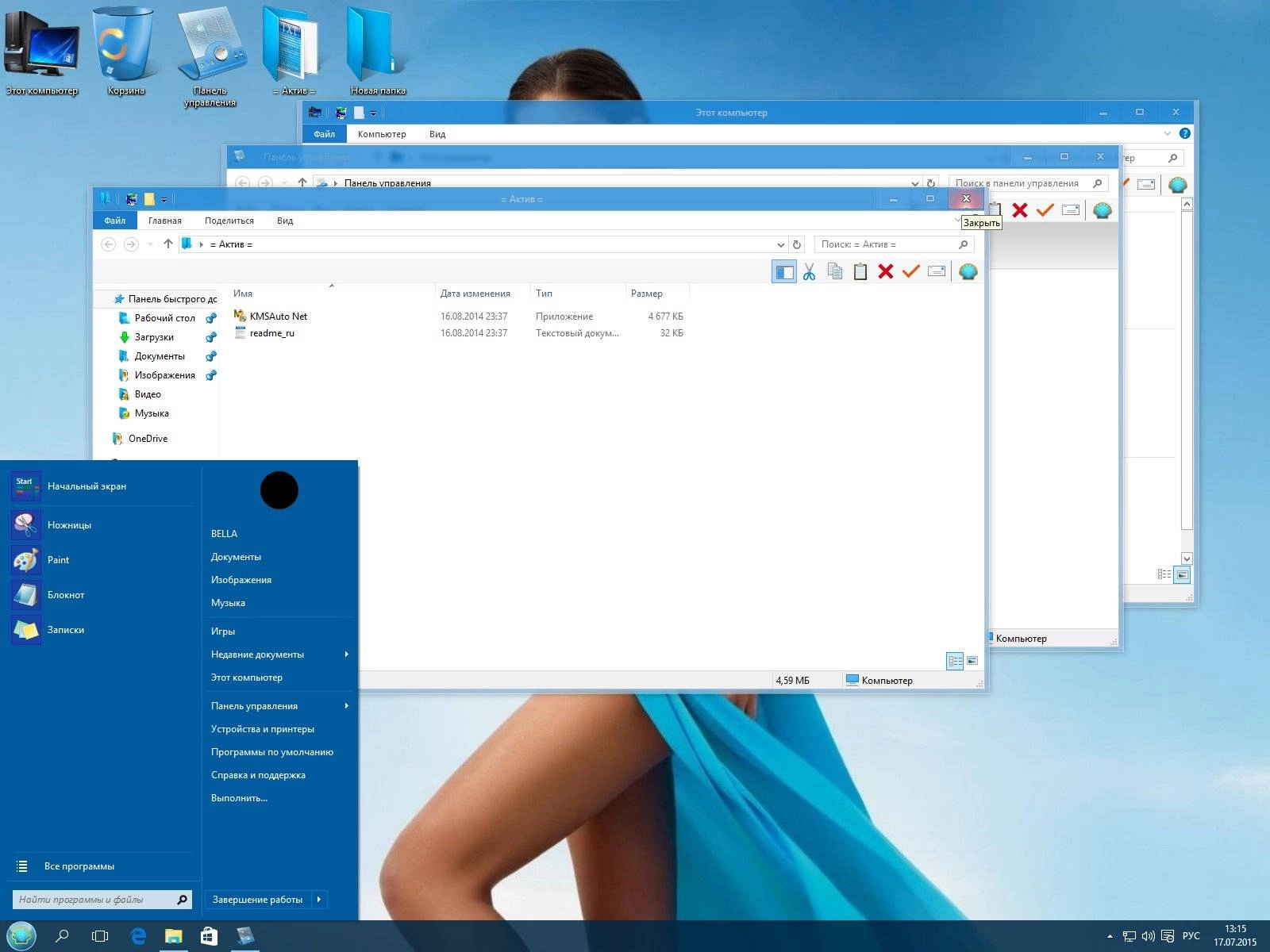Screen dimensions: 1270x952
Task: Select the = Актив = desktop folder
Action: tap(294, 52)
